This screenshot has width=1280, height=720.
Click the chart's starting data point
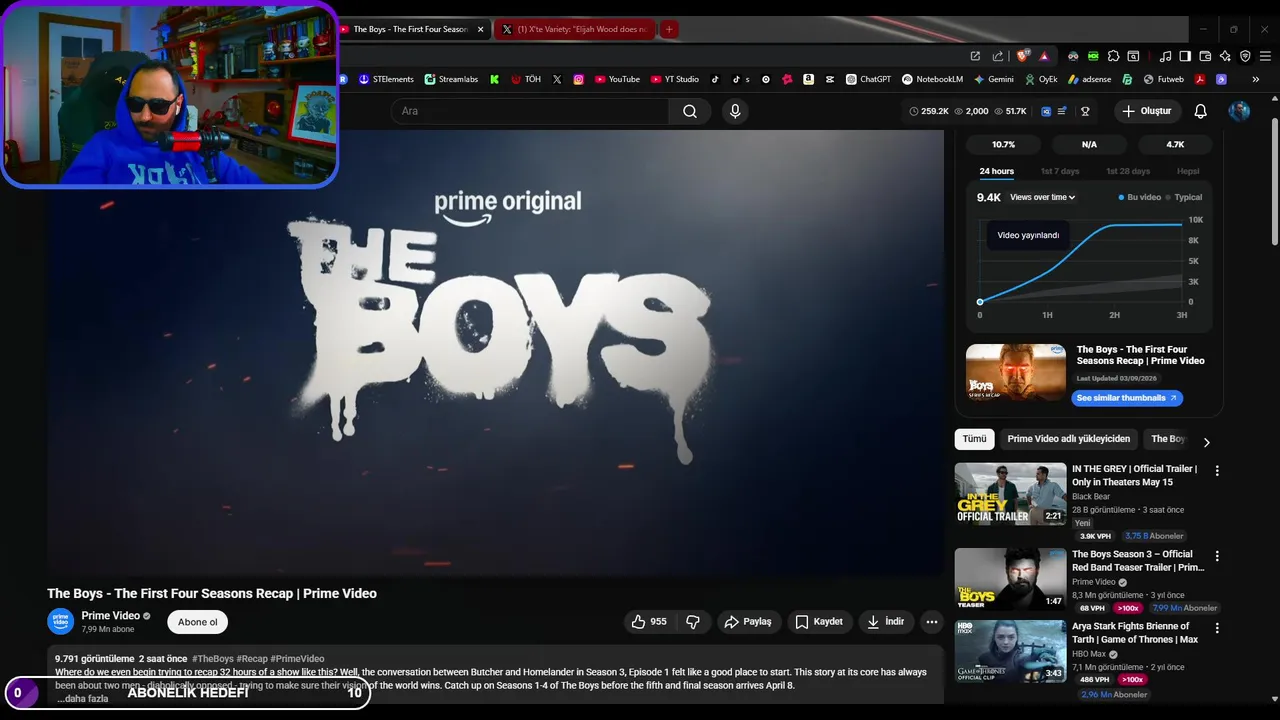pyautogui.click(x=980, y=302)
